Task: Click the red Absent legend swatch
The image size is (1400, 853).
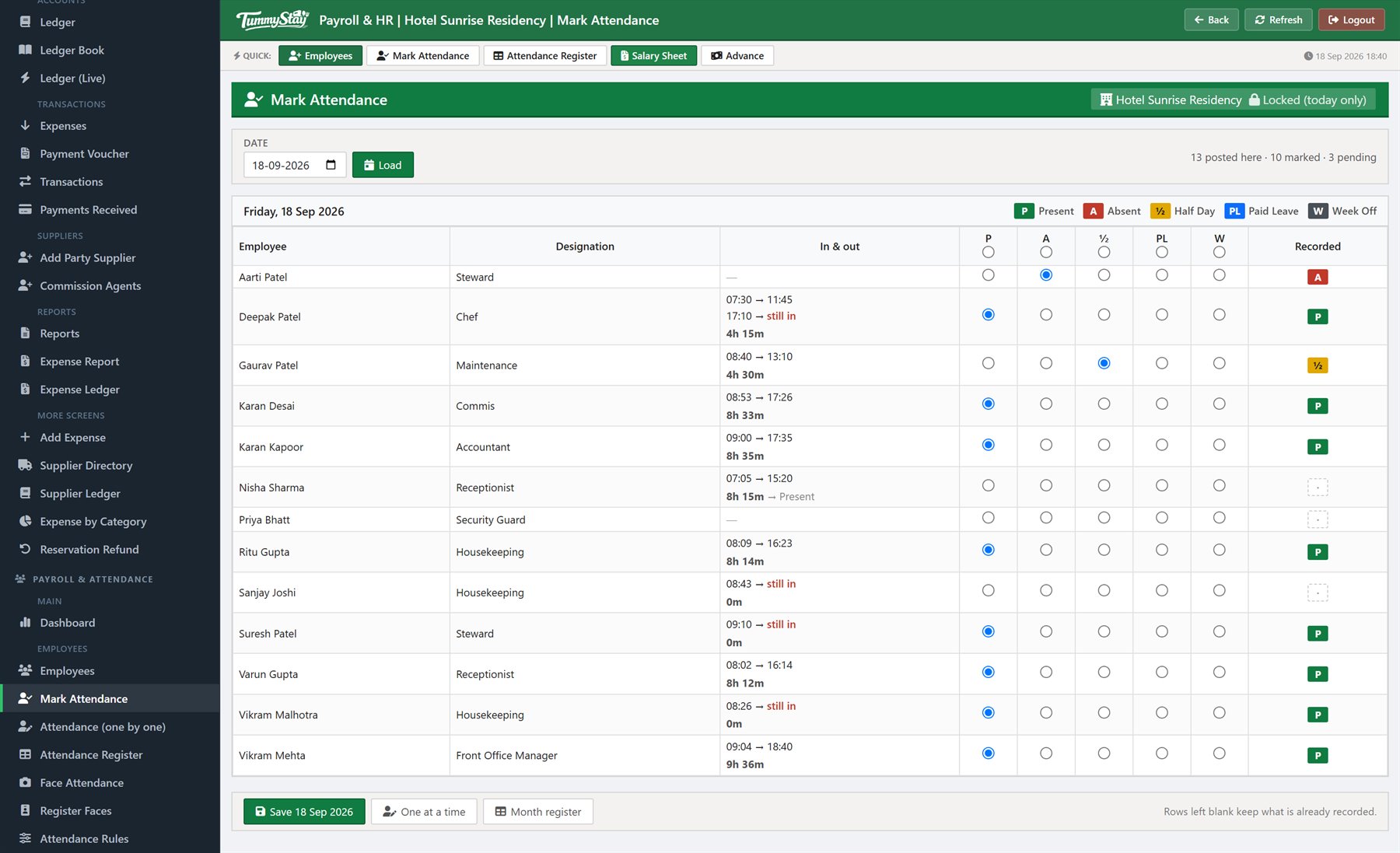Action: point(1092,211)
